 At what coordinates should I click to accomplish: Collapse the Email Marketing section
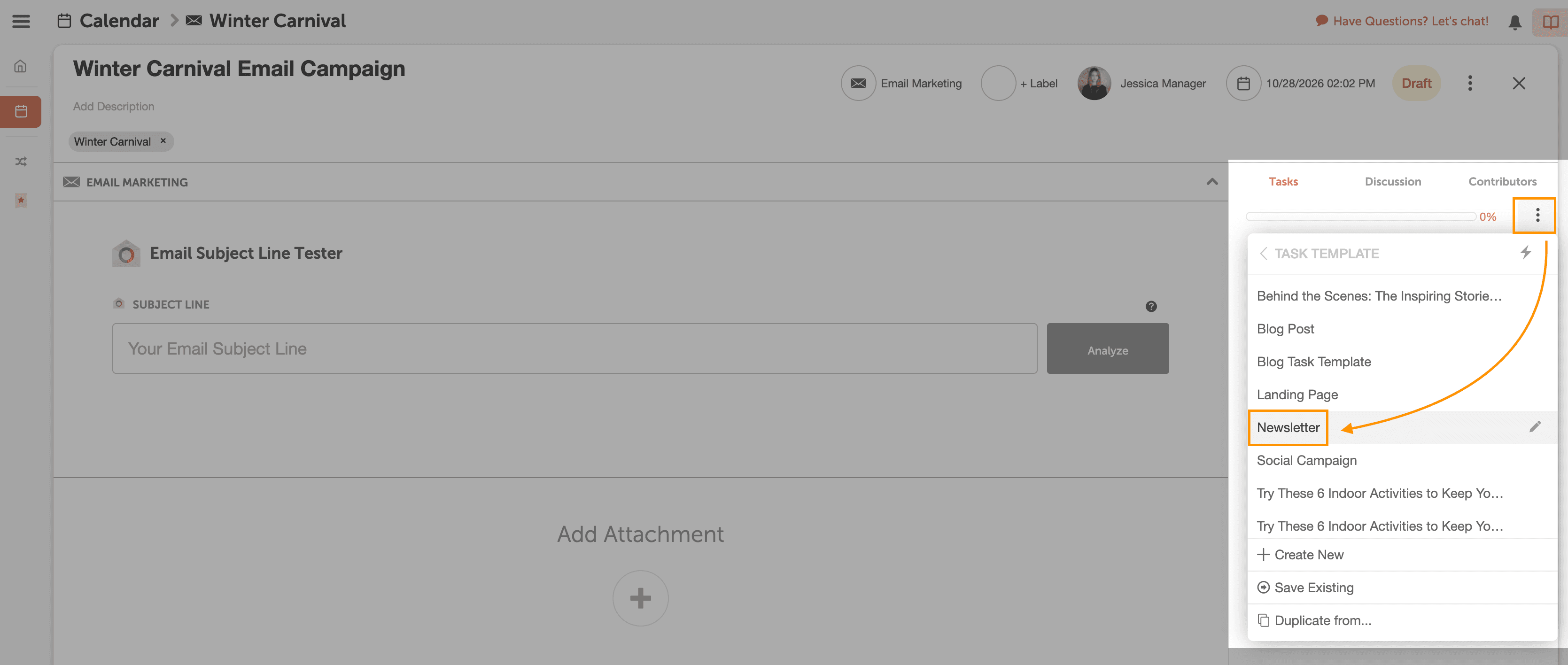pyautogui.click(x=1212, y=182)
